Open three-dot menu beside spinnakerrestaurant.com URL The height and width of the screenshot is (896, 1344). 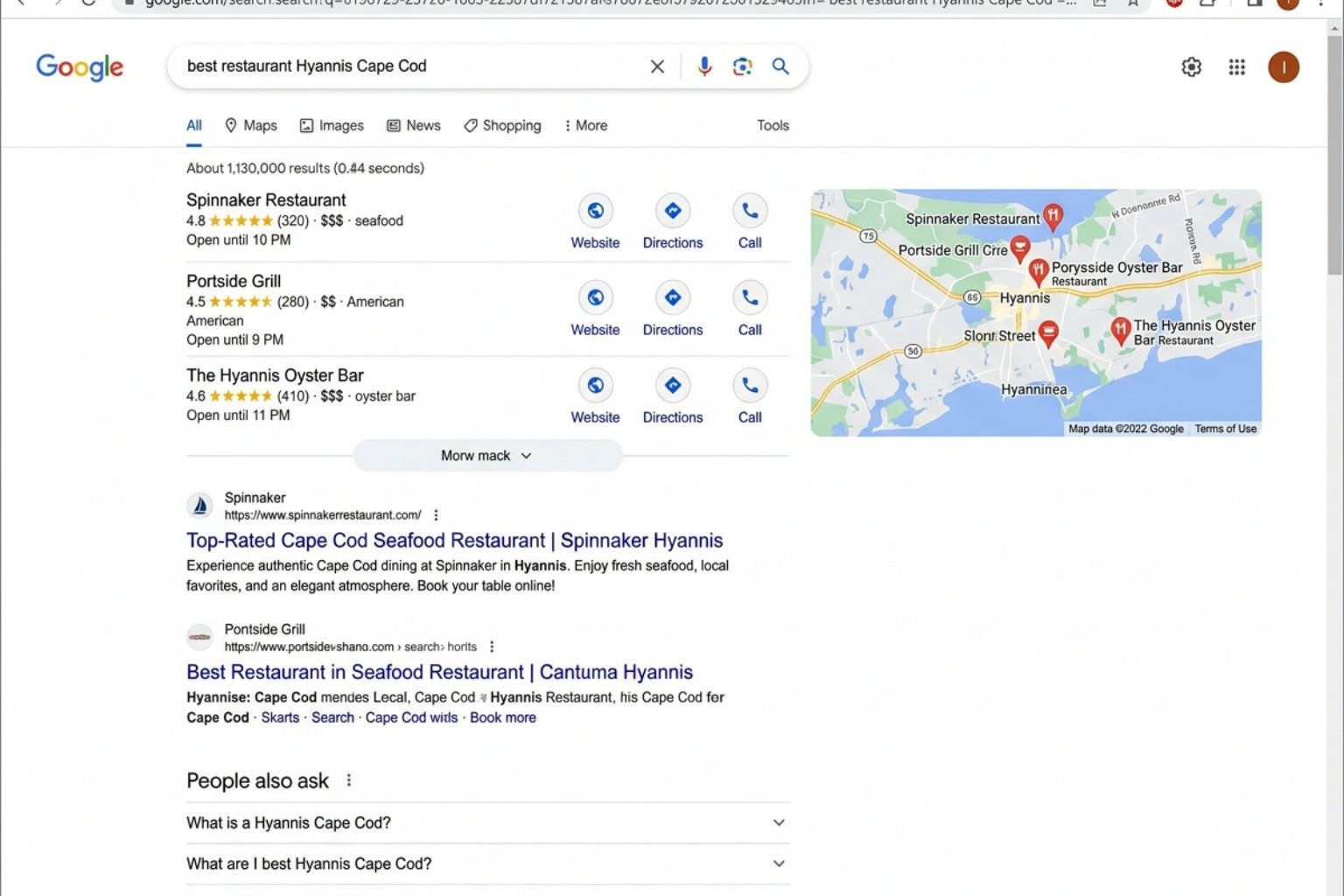436,515
